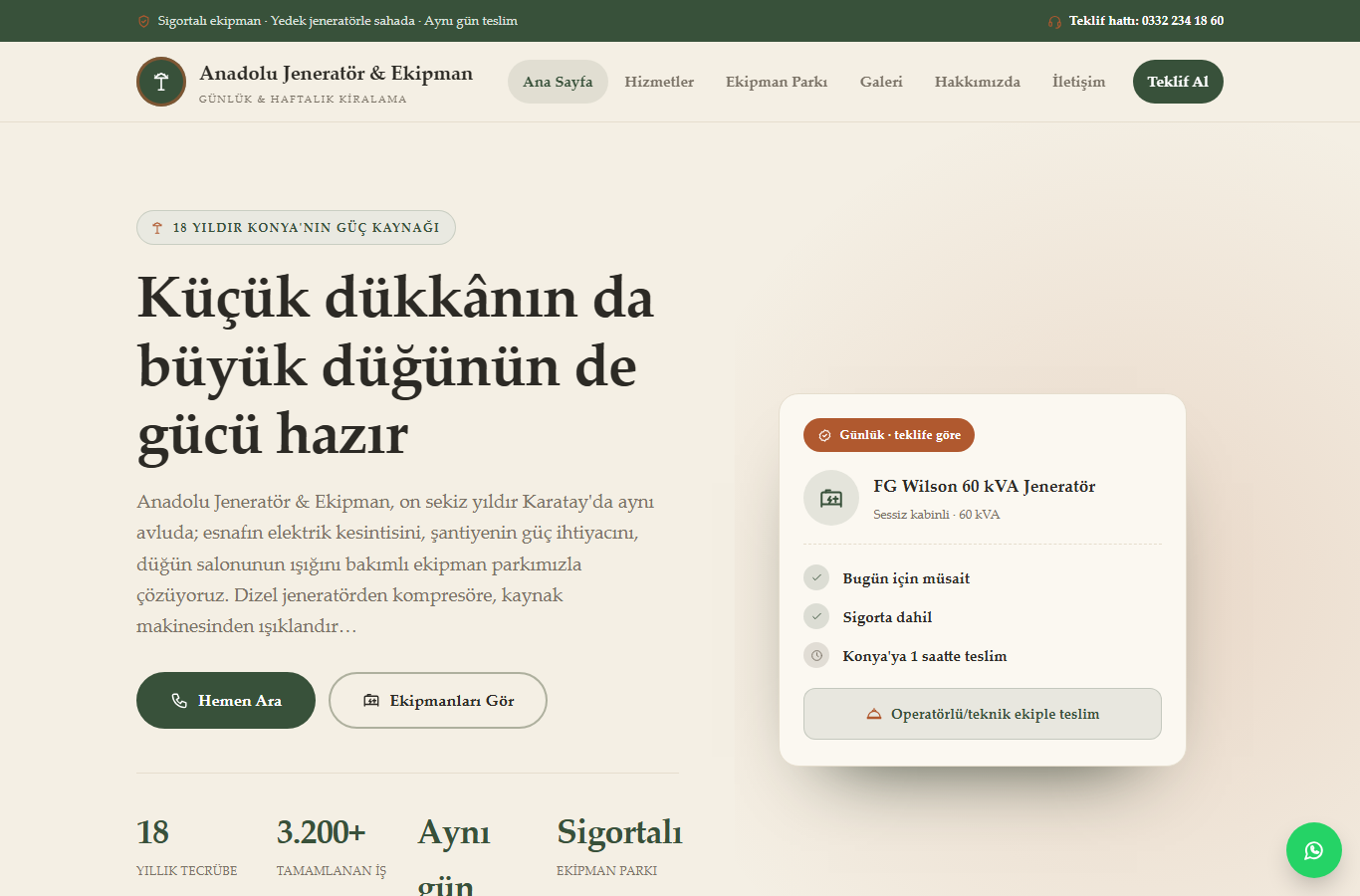Open the İletişim page
The width and height of the screenshot is (1360, 896).
1078,82
